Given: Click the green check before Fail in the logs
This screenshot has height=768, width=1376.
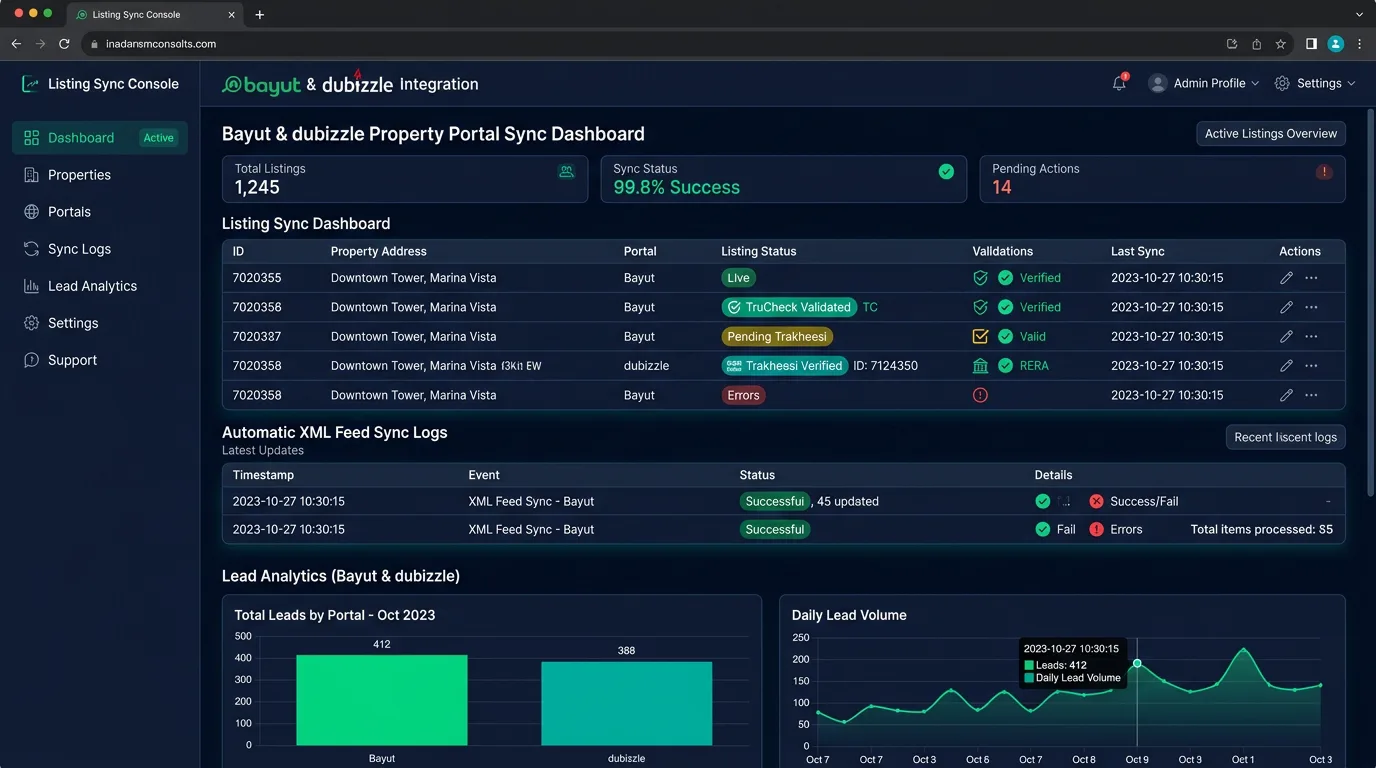Looking at the screenshot, I should (x=1043, y=529).
